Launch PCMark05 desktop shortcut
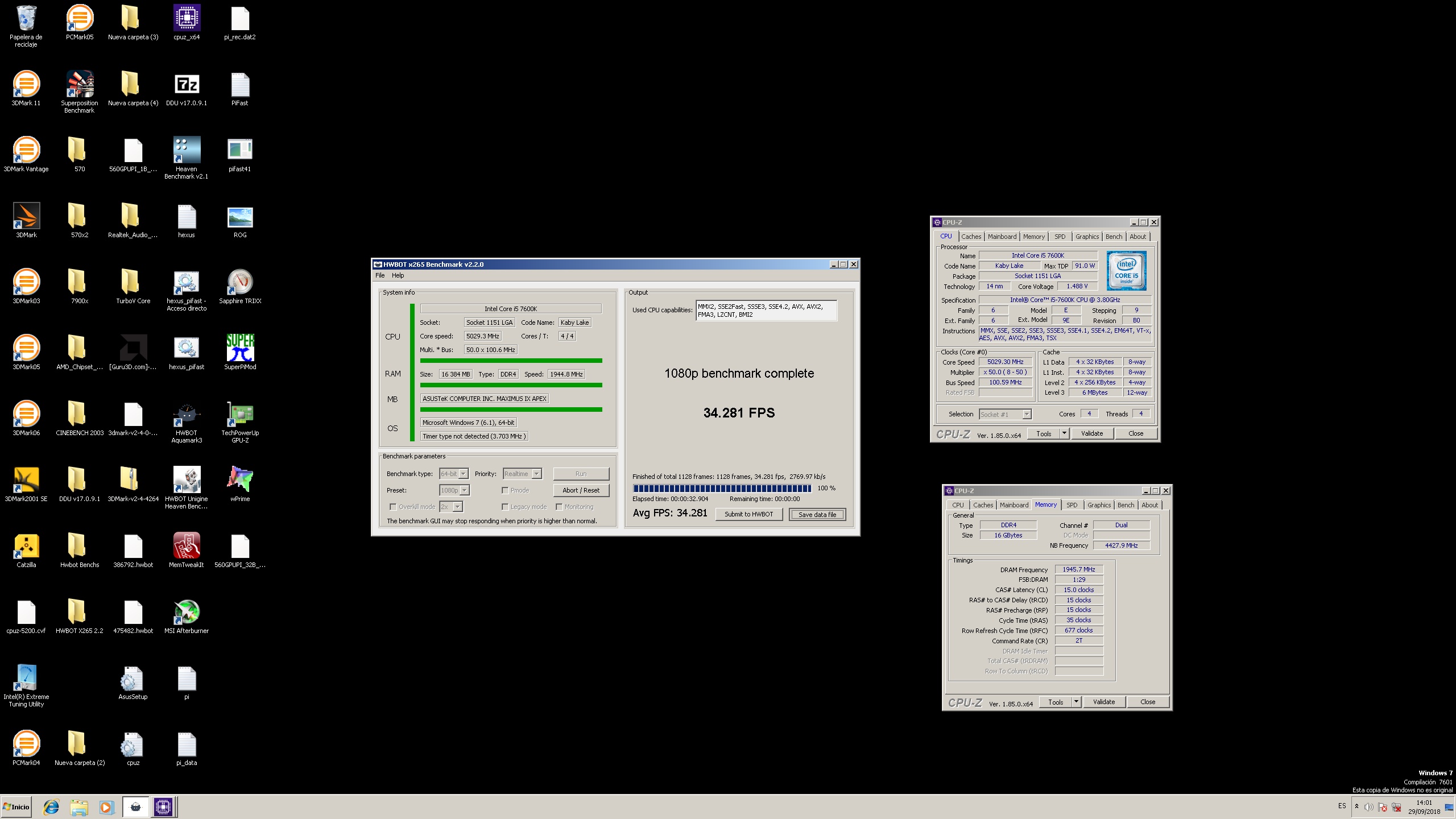This screenshot has height=819, width=1456. [80, 23]
